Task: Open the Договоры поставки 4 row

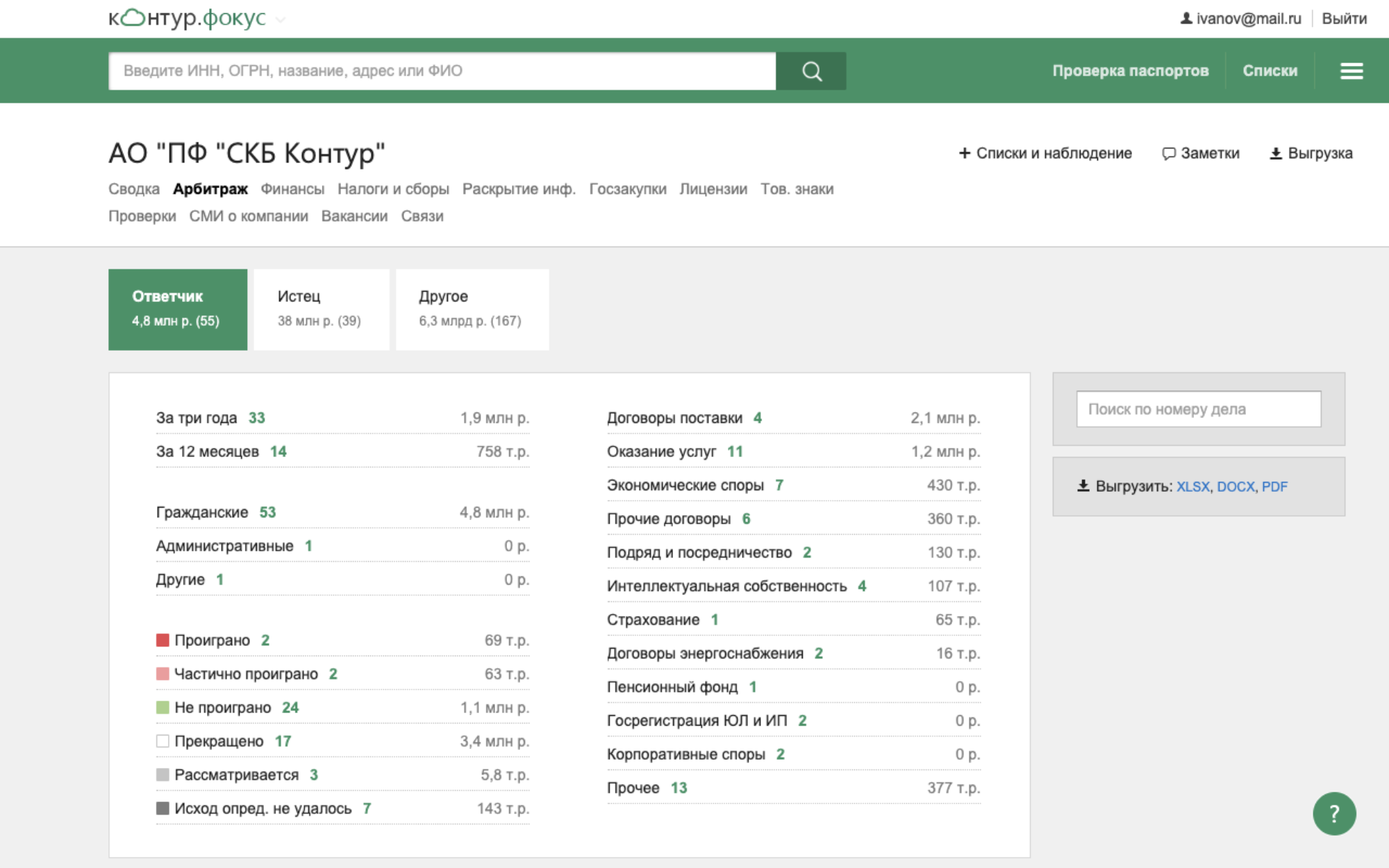Action: (x=794, y=418)
